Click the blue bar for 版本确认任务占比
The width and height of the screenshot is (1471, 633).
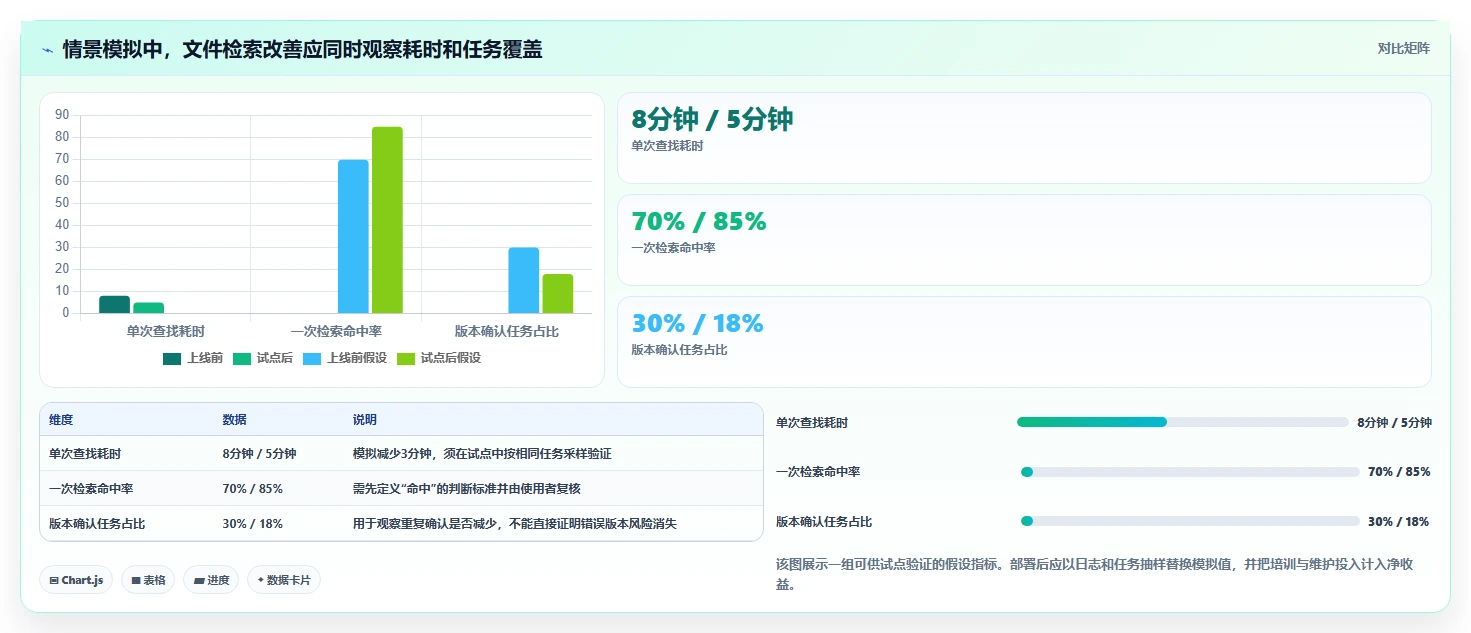point(524,280)
